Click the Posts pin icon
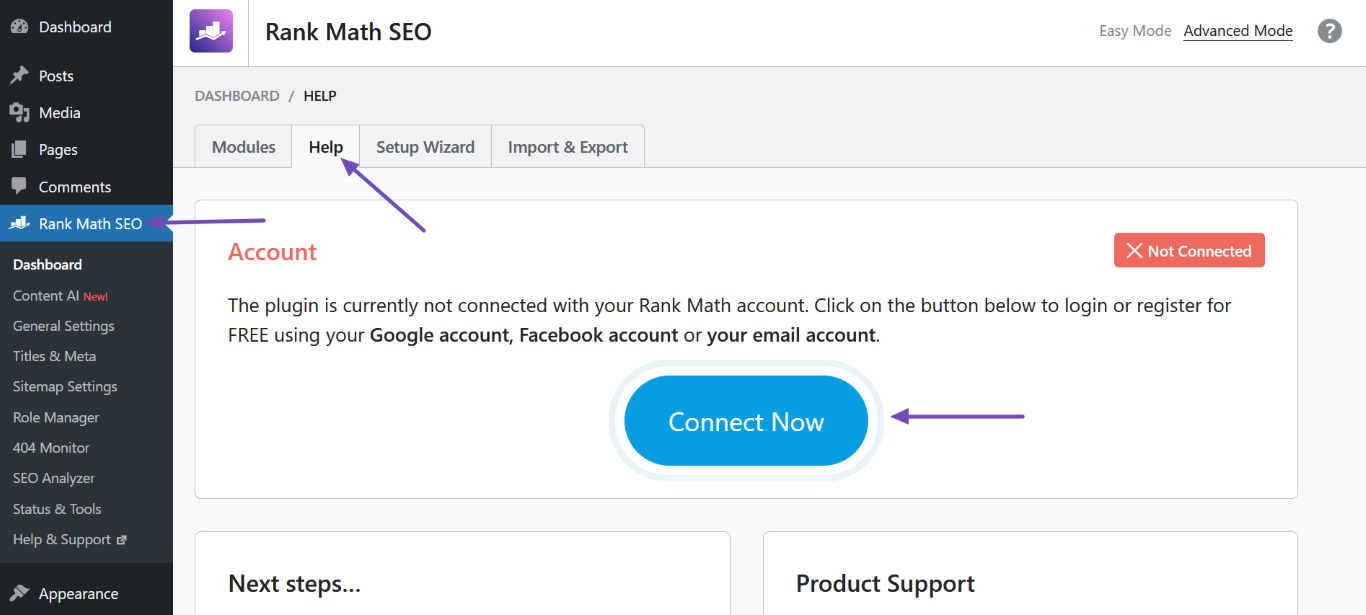 19,76
